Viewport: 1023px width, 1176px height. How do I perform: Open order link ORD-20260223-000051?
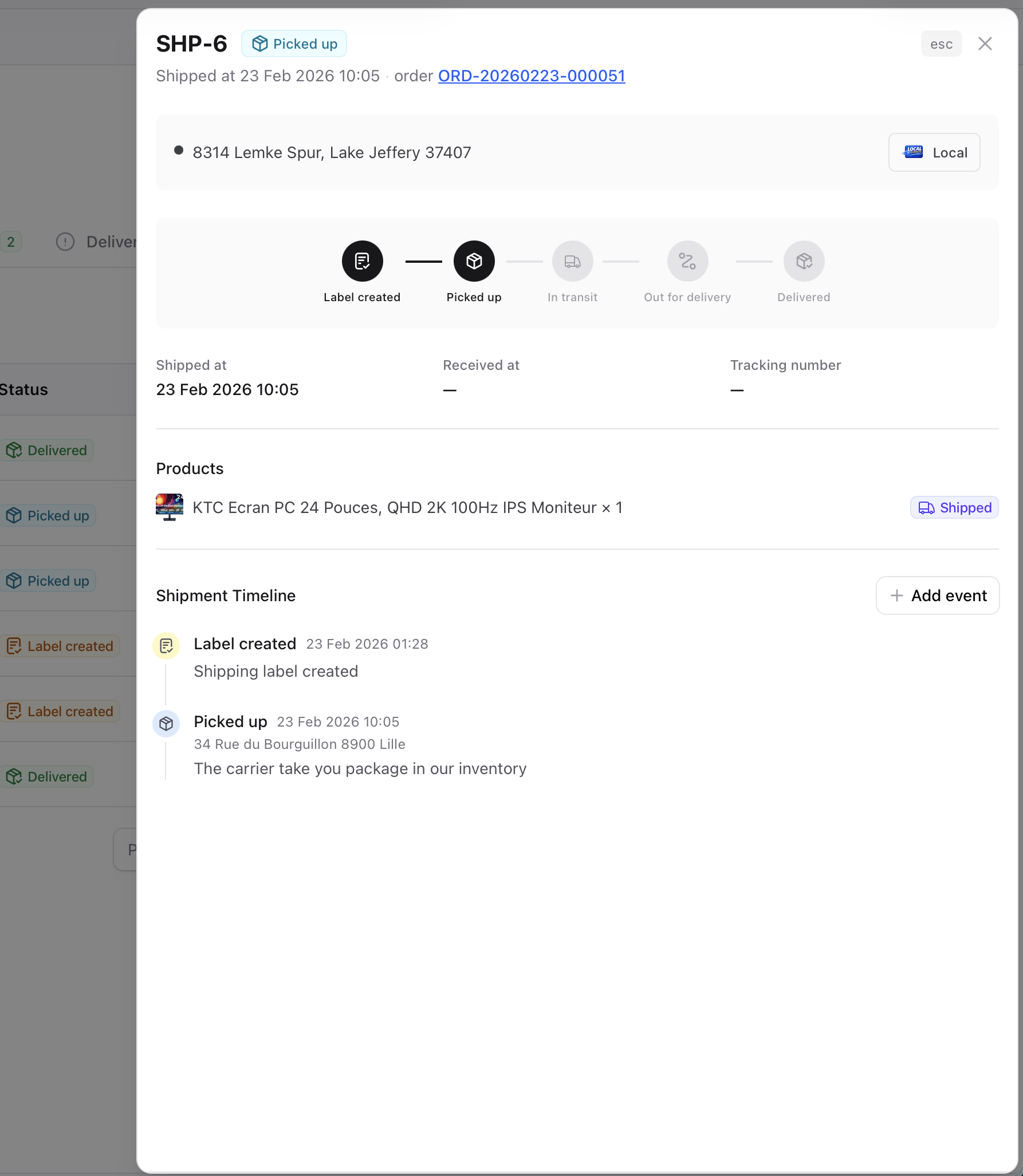pos(532,76)
